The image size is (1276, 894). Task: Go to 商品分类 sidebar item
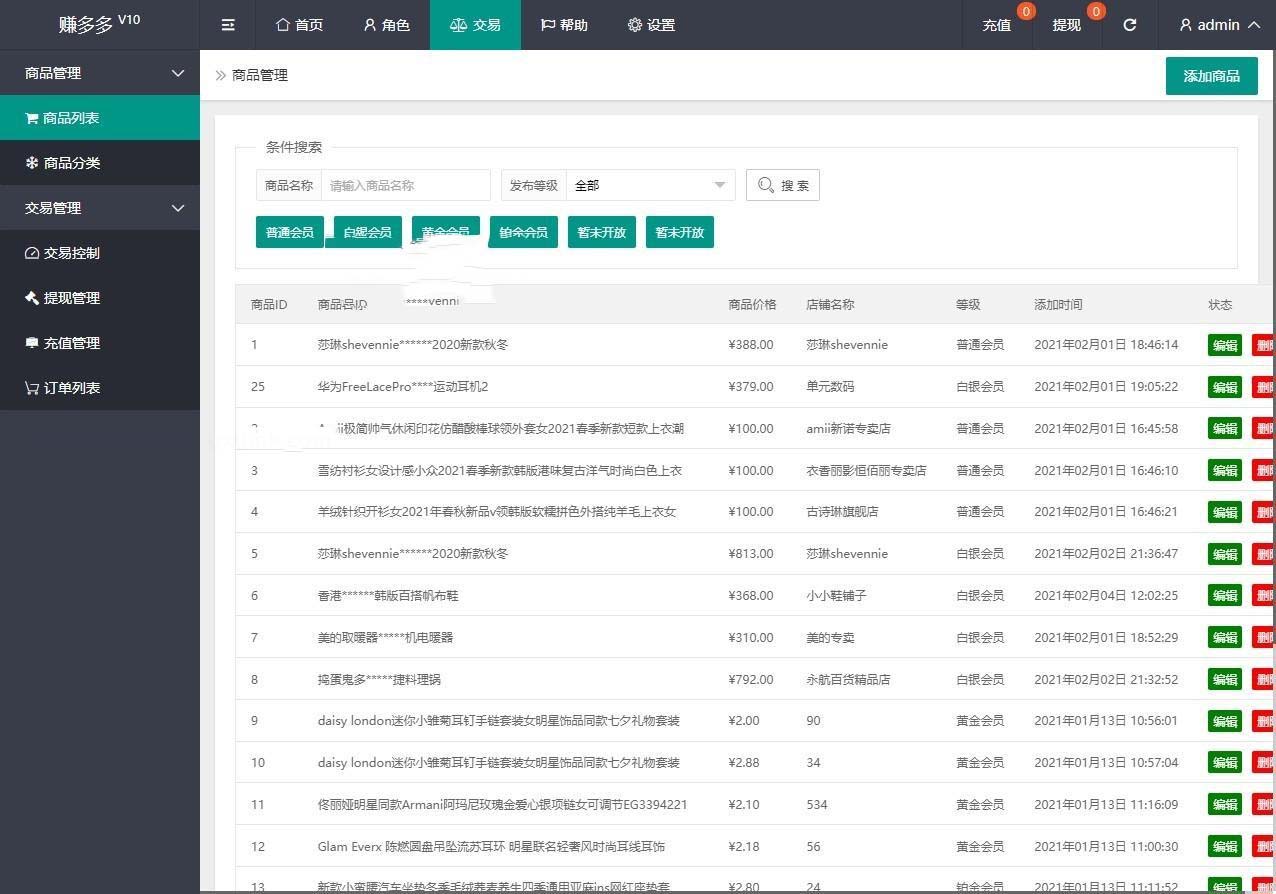pos(100,163)
